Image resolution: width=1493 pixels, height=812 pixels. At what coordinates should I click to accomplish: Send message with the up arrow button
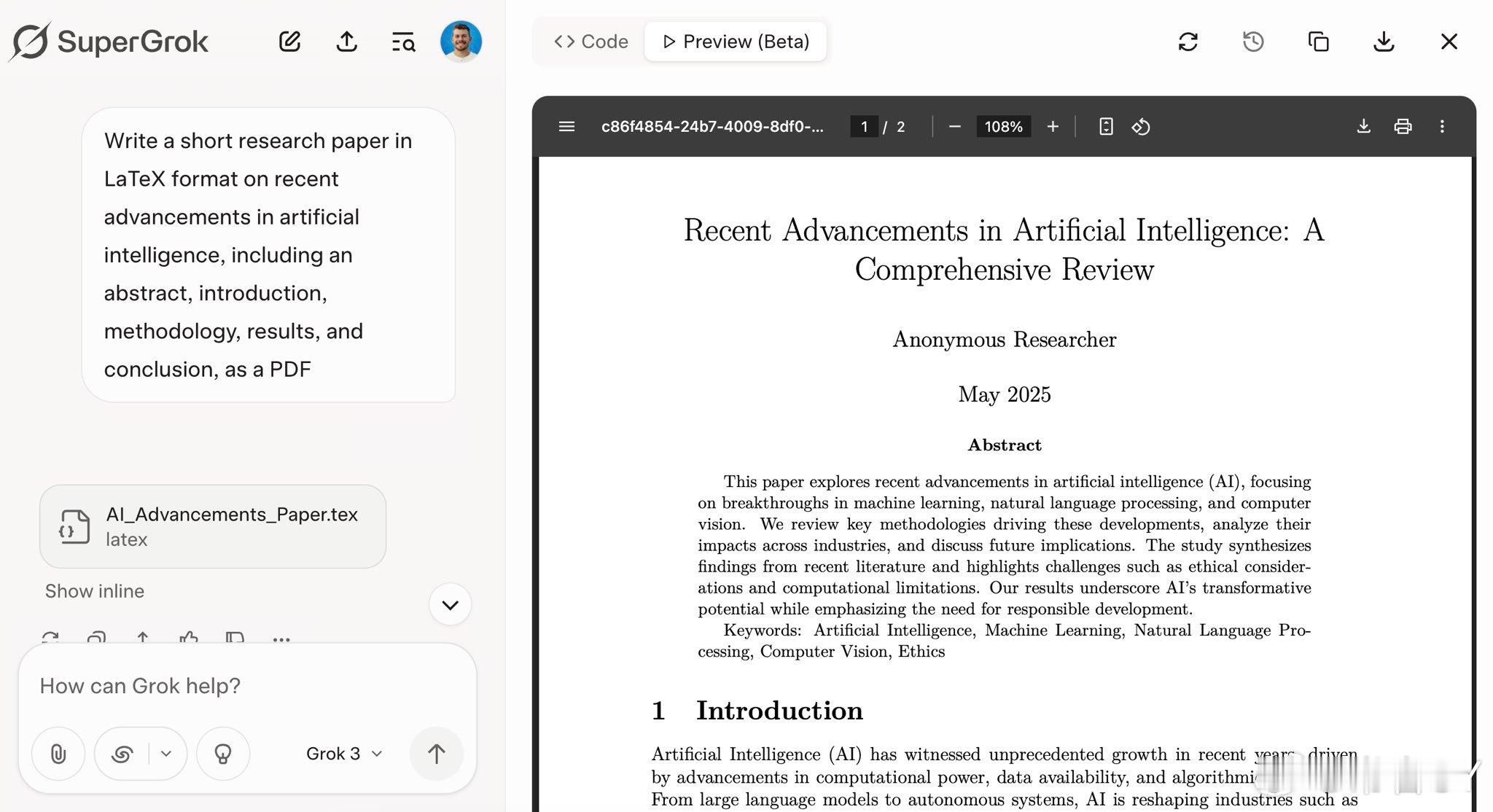click(437, 754)
